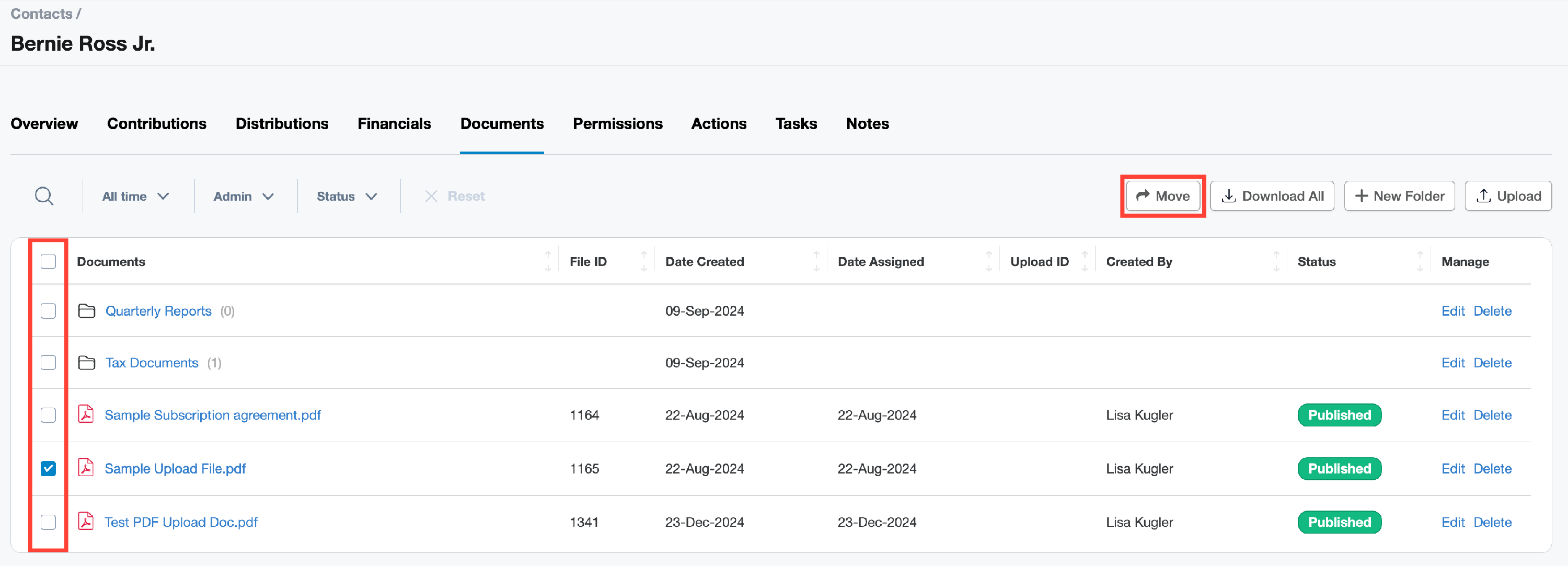Switch to the Permissions tab
Viewport: 1568px width, 566px height.
pos(617,123)
